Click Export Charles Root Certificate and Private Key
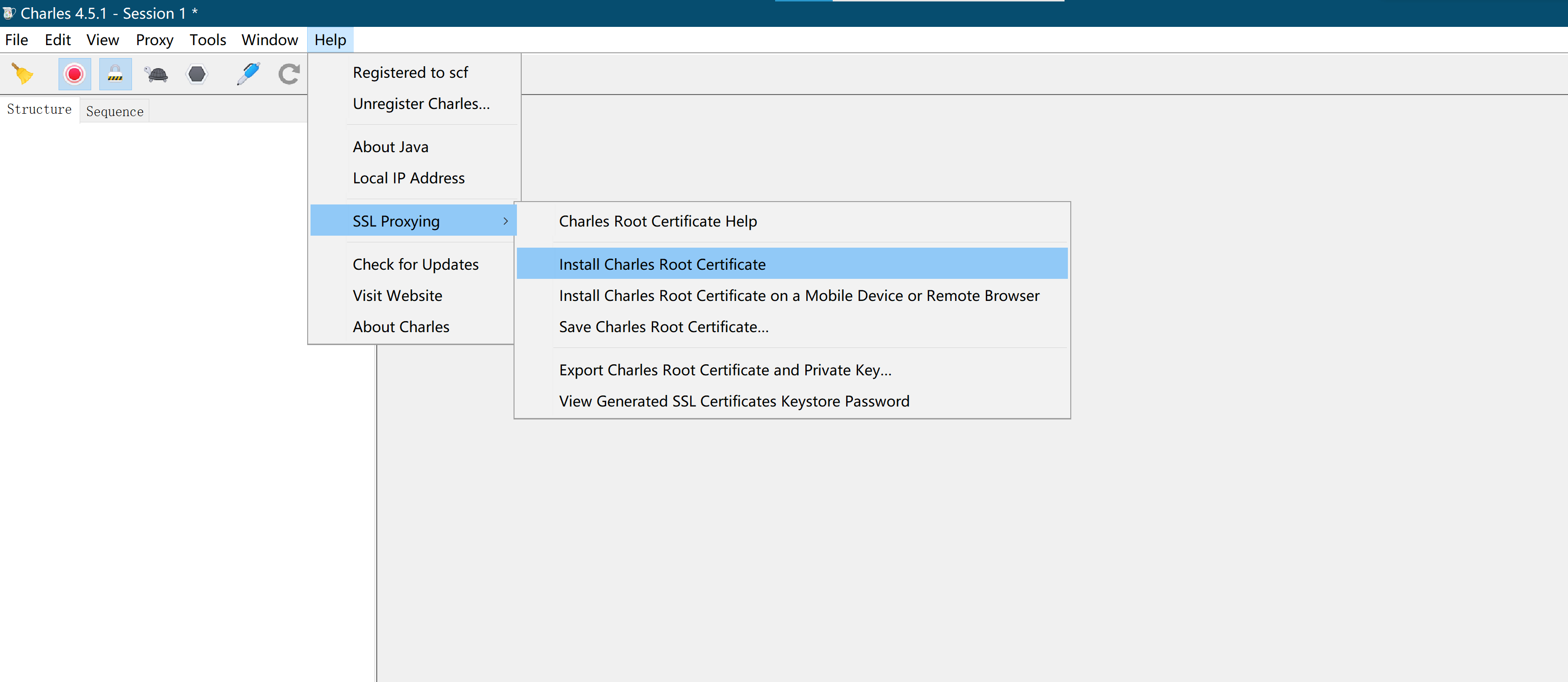The height and width of the screenshot is (682, 1568). click(725, 370)
